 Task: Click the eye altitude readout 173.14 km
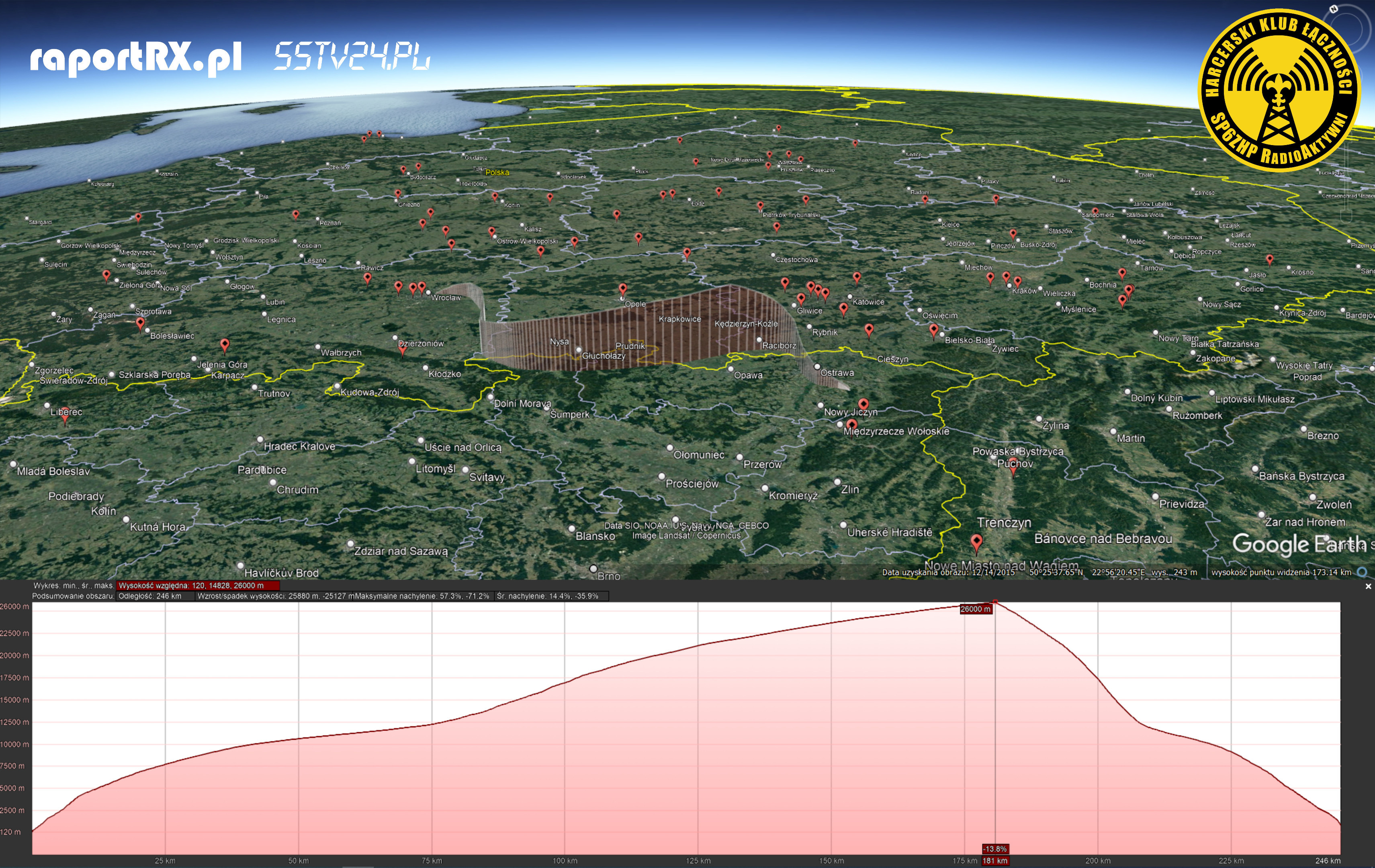point(1281,572)
